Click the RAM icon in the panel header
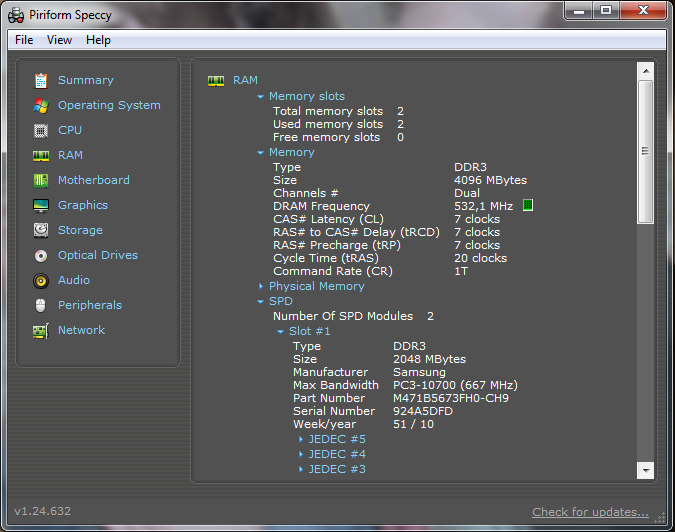675x532 pixels. (216, 81)
